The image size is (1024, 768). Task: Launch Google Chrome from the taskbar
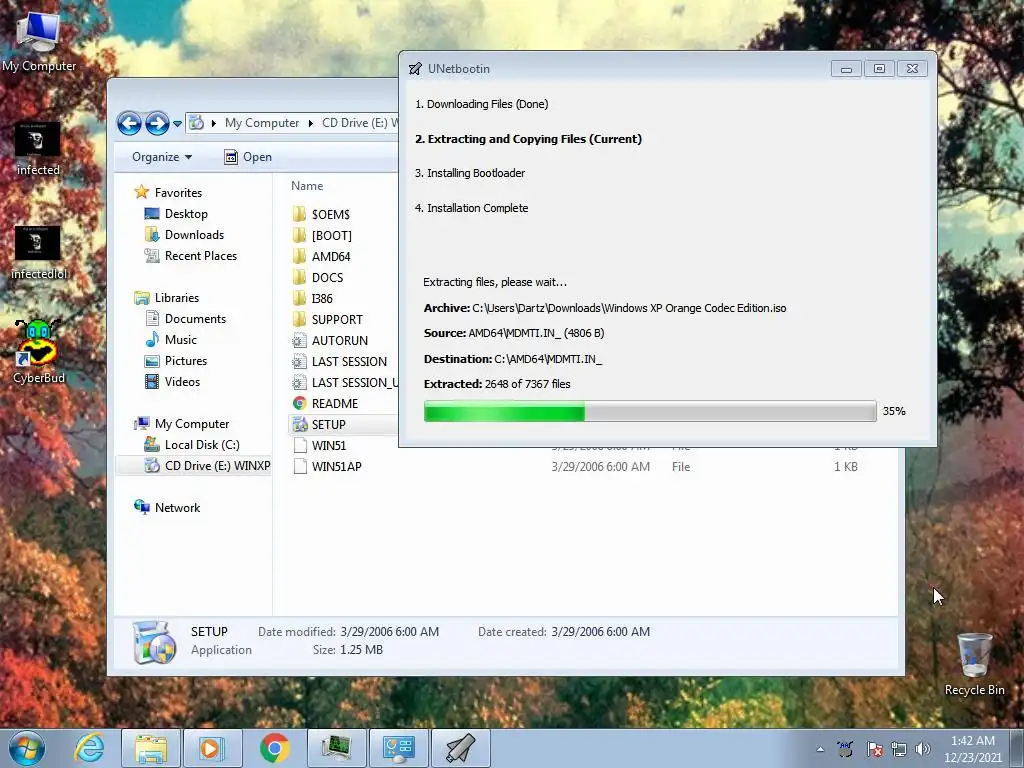pyautogui.click(x=274, y=748)
